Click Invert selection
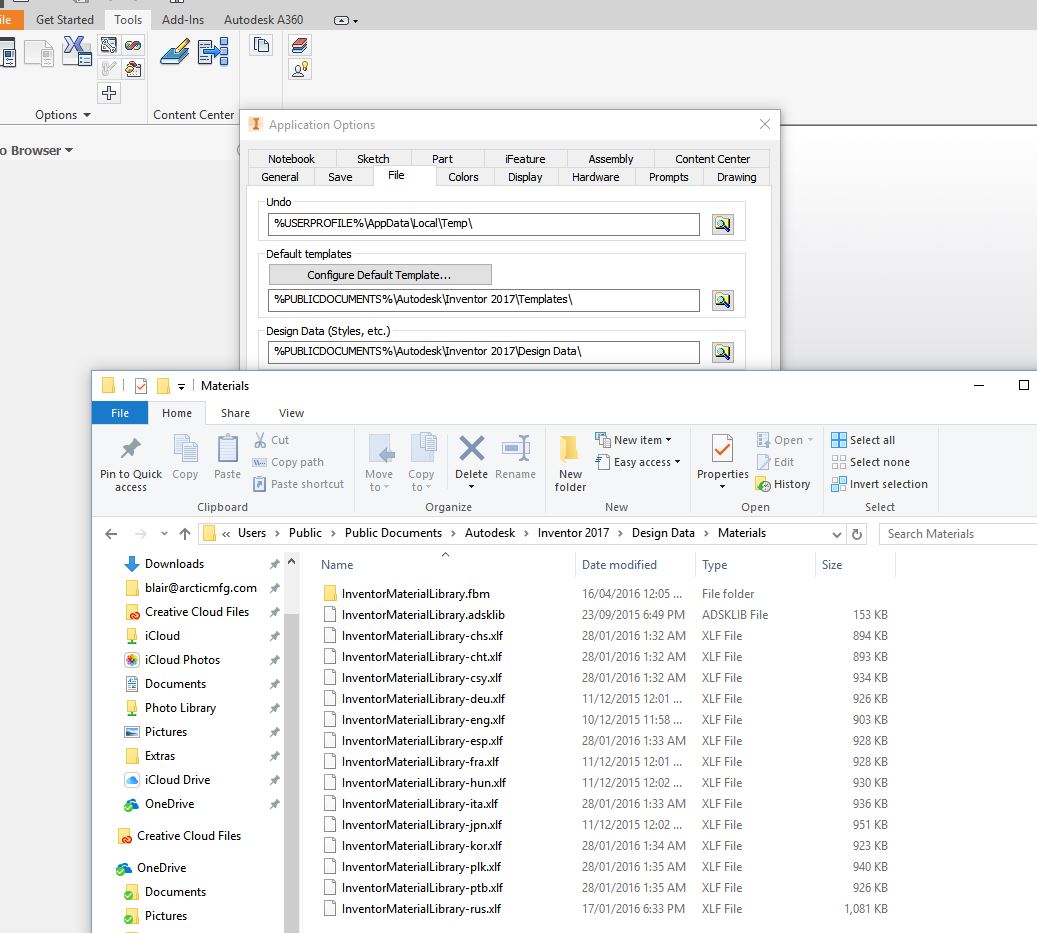This screenshot has width=1037, height=933. coord(880,484)
